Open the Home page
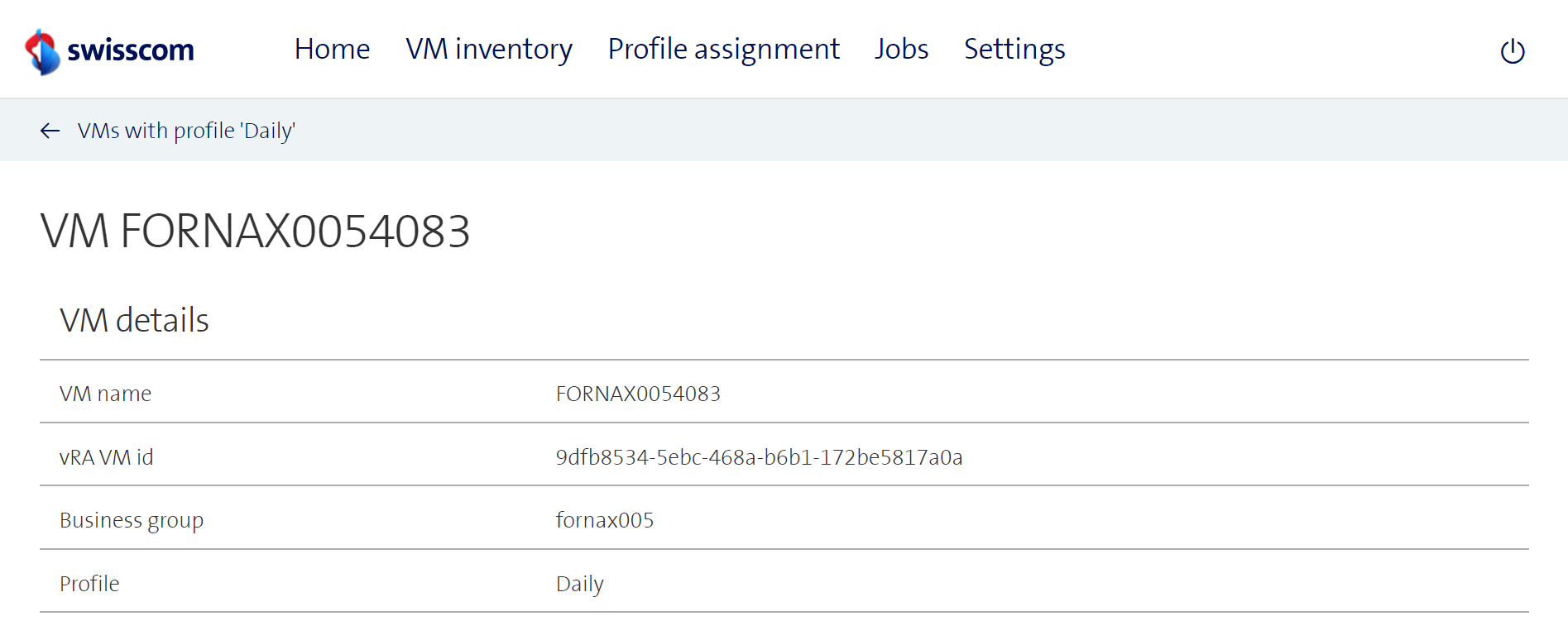This screenshot has width=1568, height=640. coord(332,50)
